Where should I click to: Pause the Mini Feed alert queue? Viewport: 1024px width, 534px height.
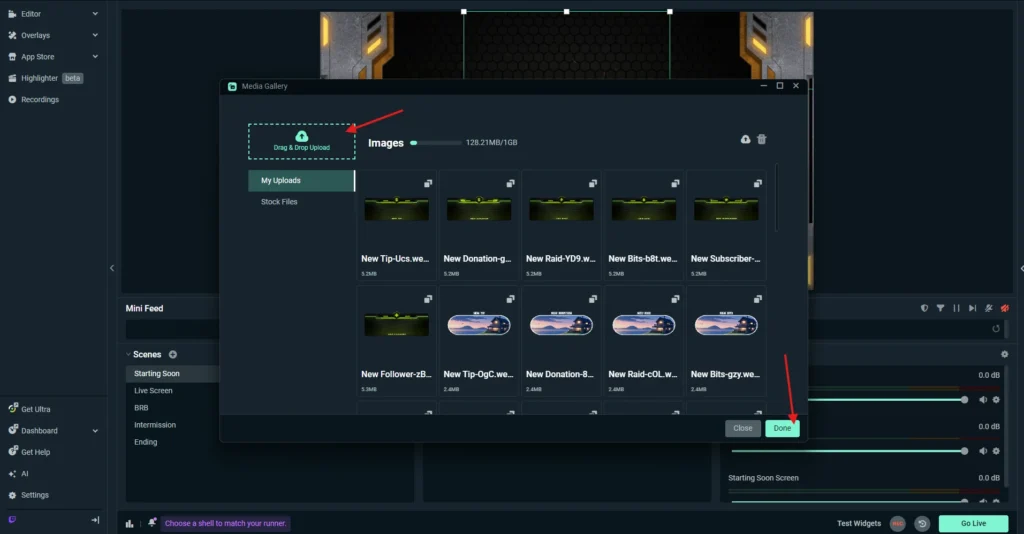pos(956,308)
